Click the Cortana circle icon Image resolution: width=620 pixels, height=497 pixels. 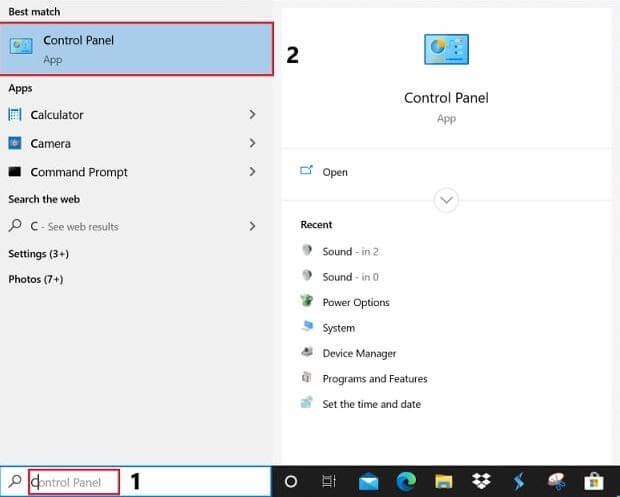(x=291, y=481)
